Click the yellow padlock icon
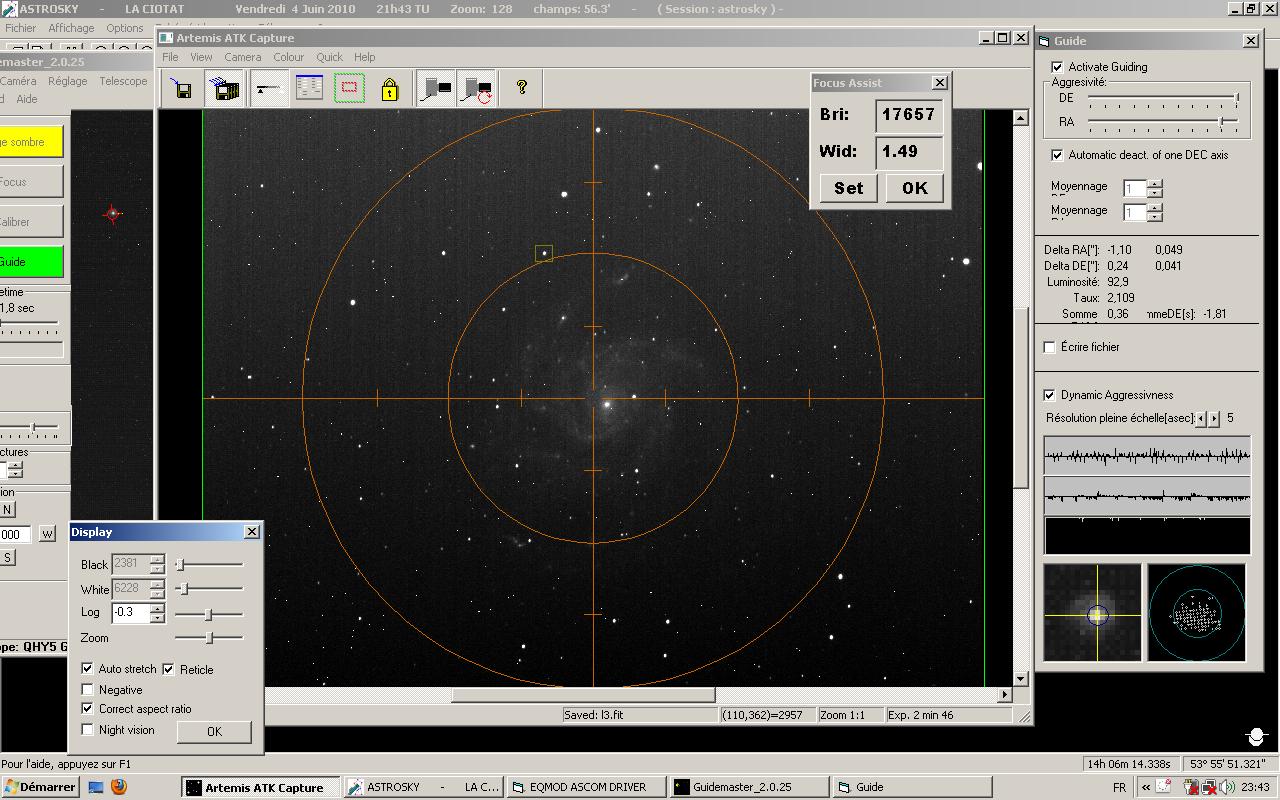Viewport: 1280px width, 800px height. 389,89
